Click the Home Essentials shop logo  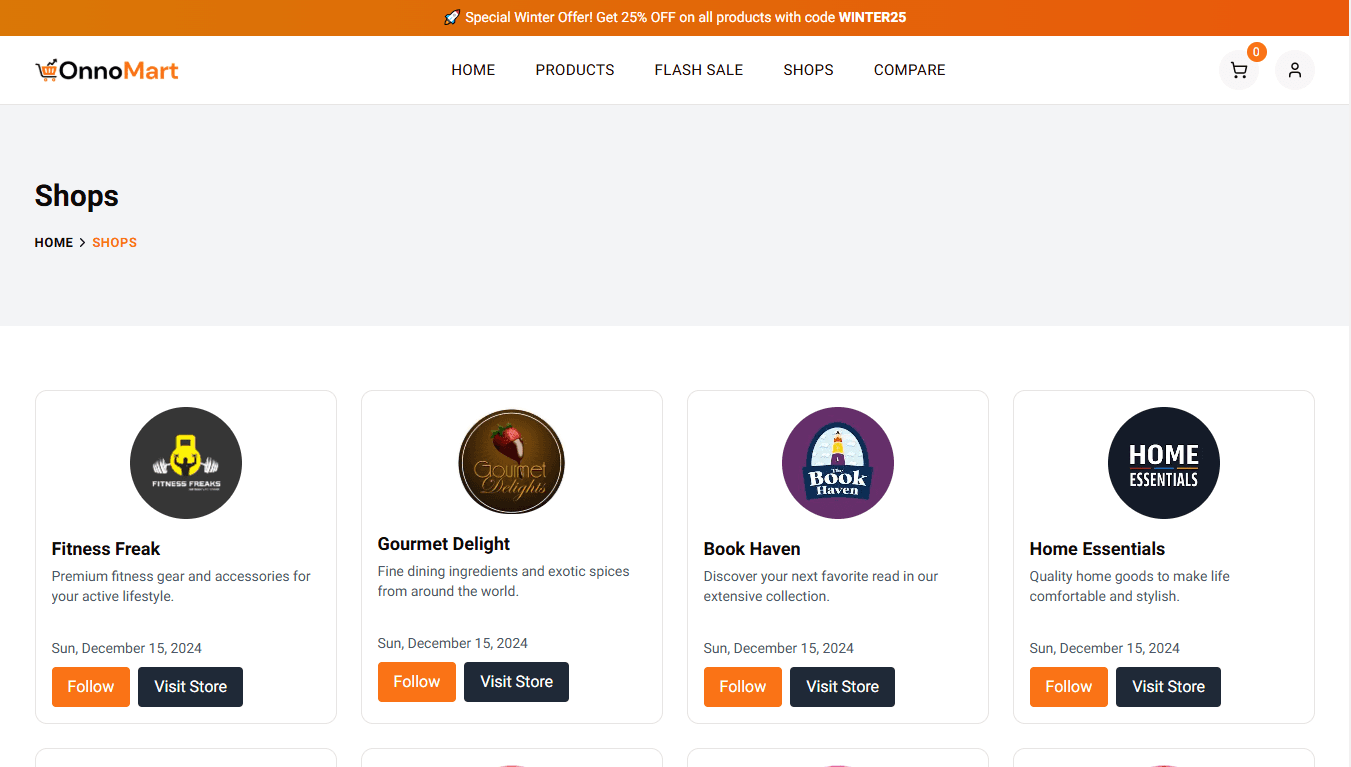(1164, 463)
